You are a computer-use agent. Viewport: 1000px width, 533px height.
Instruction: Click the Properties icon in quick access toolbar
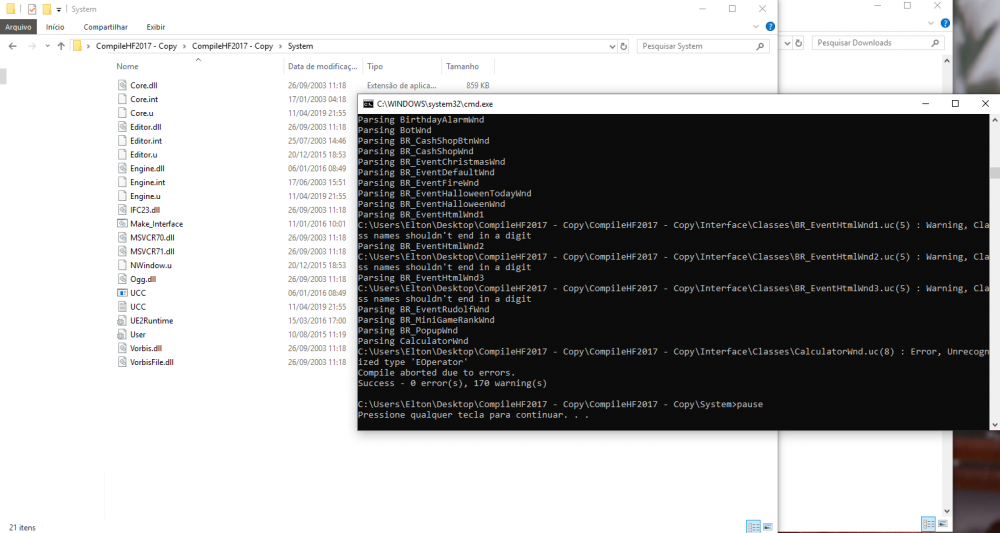click(32, 9)
